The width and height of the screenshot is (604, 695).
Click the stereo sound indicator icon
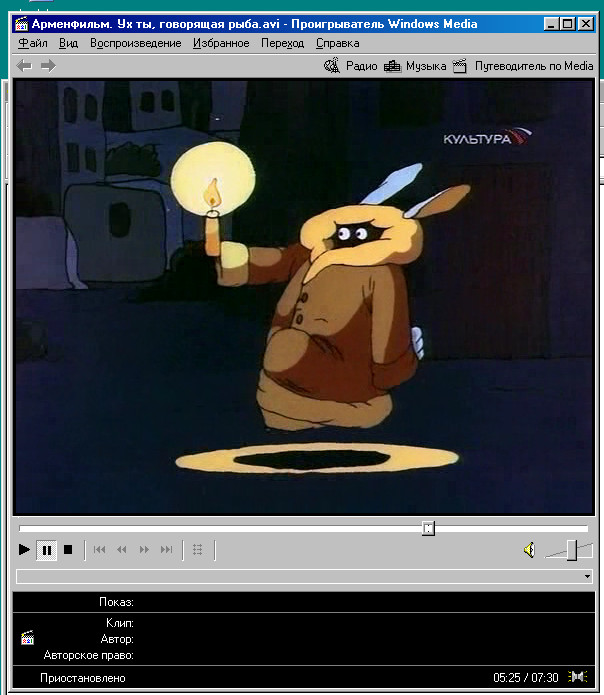point(578,677)
